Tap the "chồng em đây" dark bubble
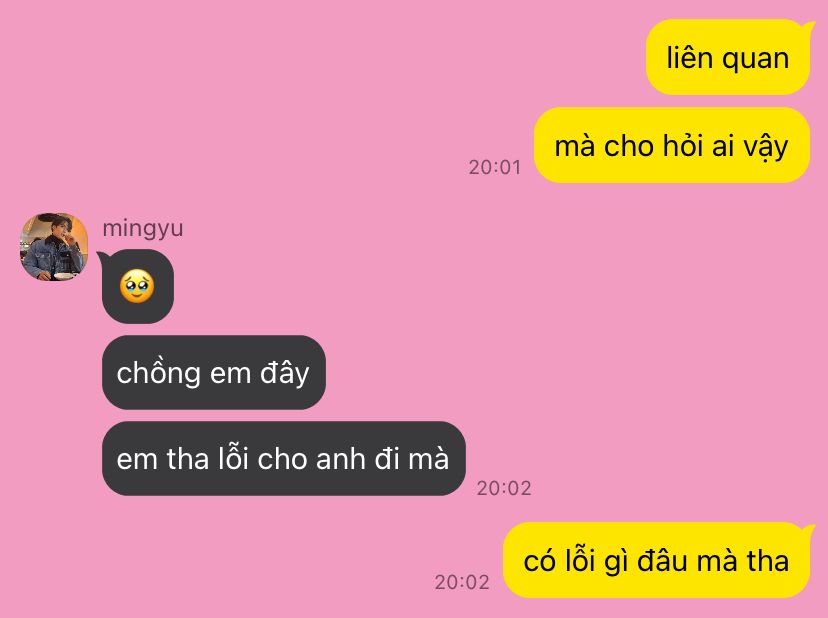Viewport: 828px width, 618px height. [213, 372]
